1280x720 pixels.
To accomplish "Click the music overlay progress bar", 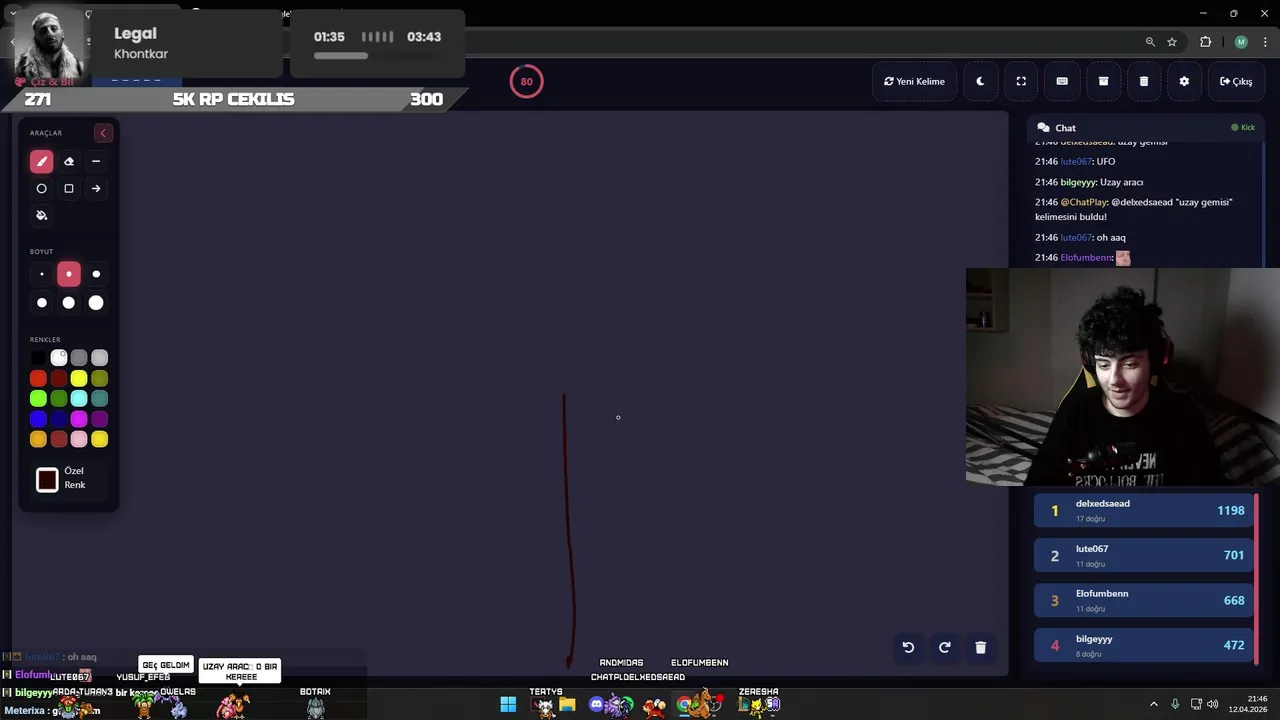I will coord(377,56).
